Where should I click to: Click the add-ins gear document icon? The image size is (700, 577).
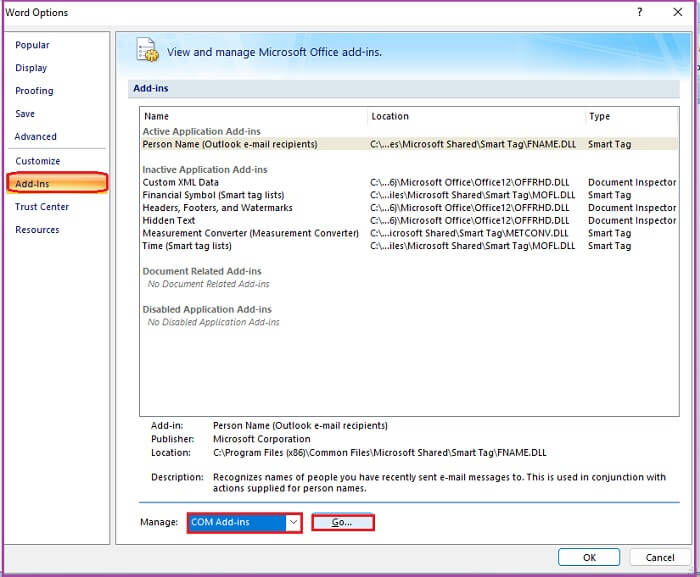pyautogui.click(x=147, y=50)
